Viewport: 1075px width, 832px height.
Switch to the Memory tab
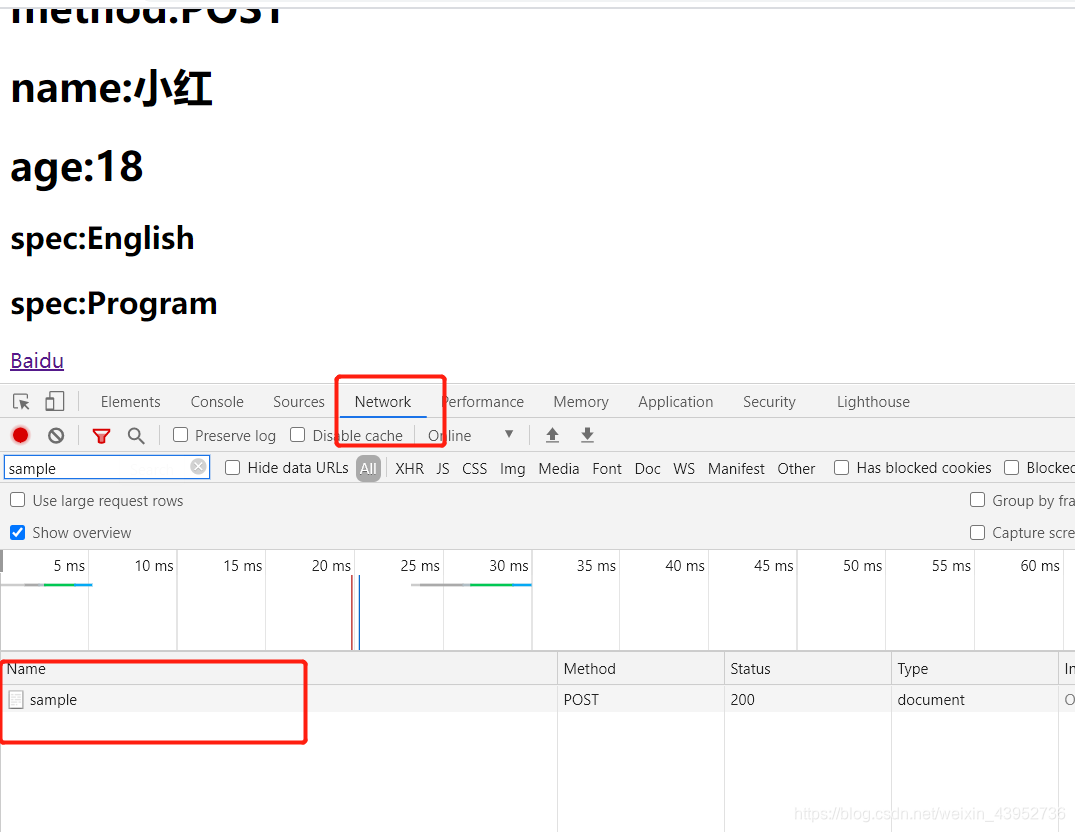pos(581,402)
